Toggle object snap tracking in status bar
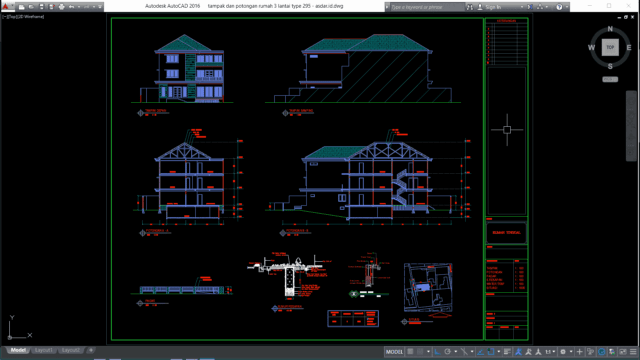Image resolution: width=640 pixels, height=360 pixels. click(480, 352)
